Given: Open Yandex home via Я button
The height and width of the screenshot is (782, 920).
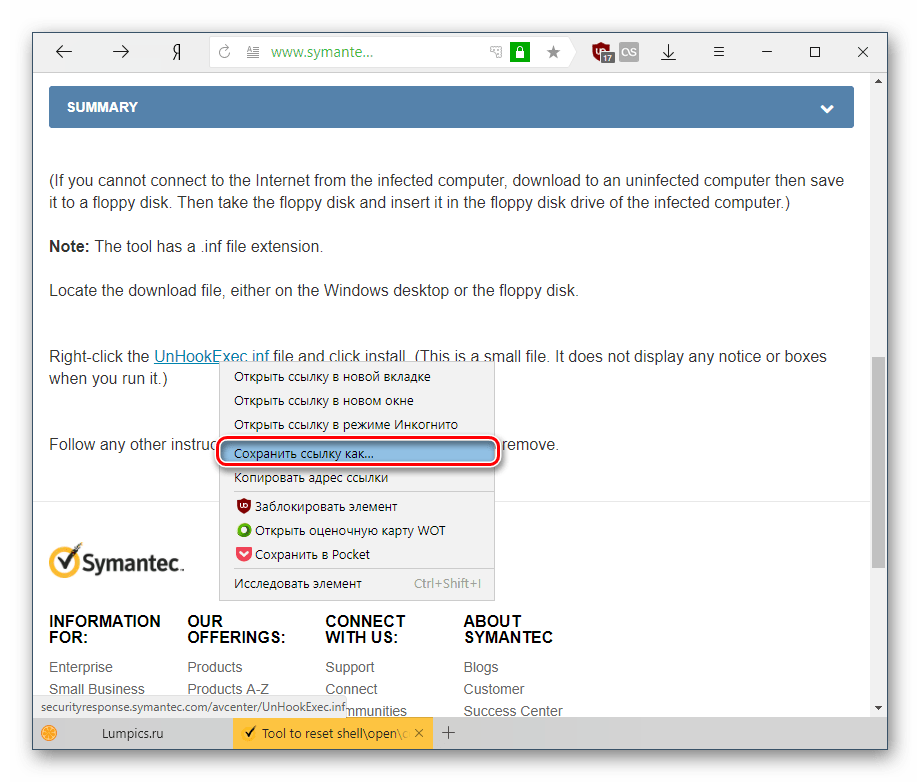Looking at the screenshot, I should [177, 52].
